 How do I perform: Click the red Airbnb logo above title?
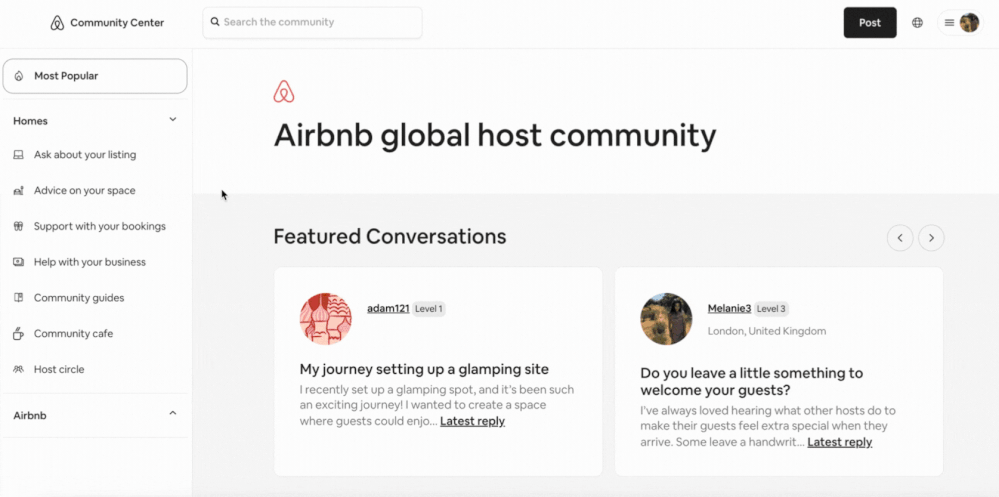(x=284, y=92)
